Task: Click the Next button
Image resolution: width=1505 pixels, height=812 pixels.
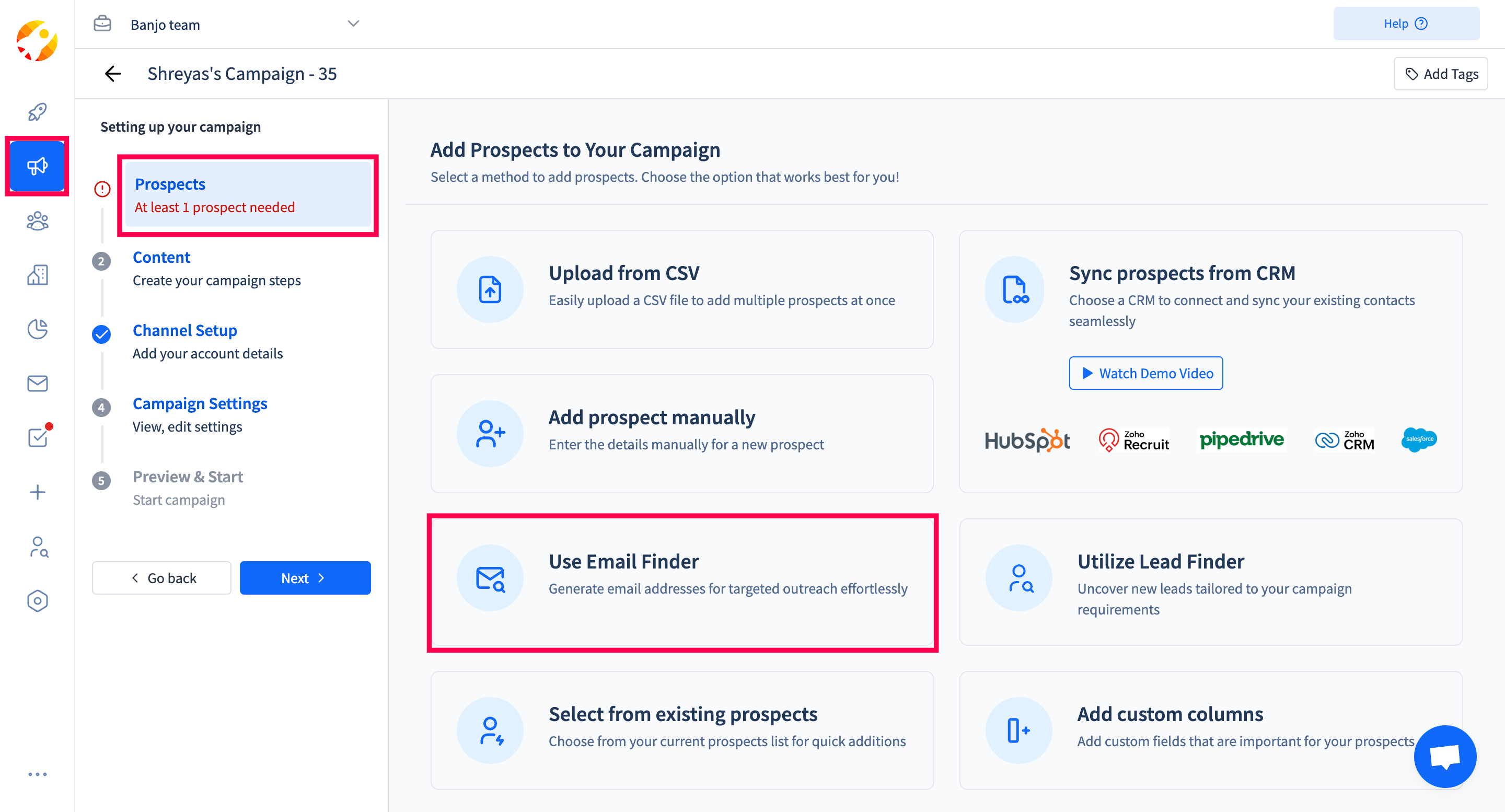Action: pyautogui.click(x=304, y=578)
